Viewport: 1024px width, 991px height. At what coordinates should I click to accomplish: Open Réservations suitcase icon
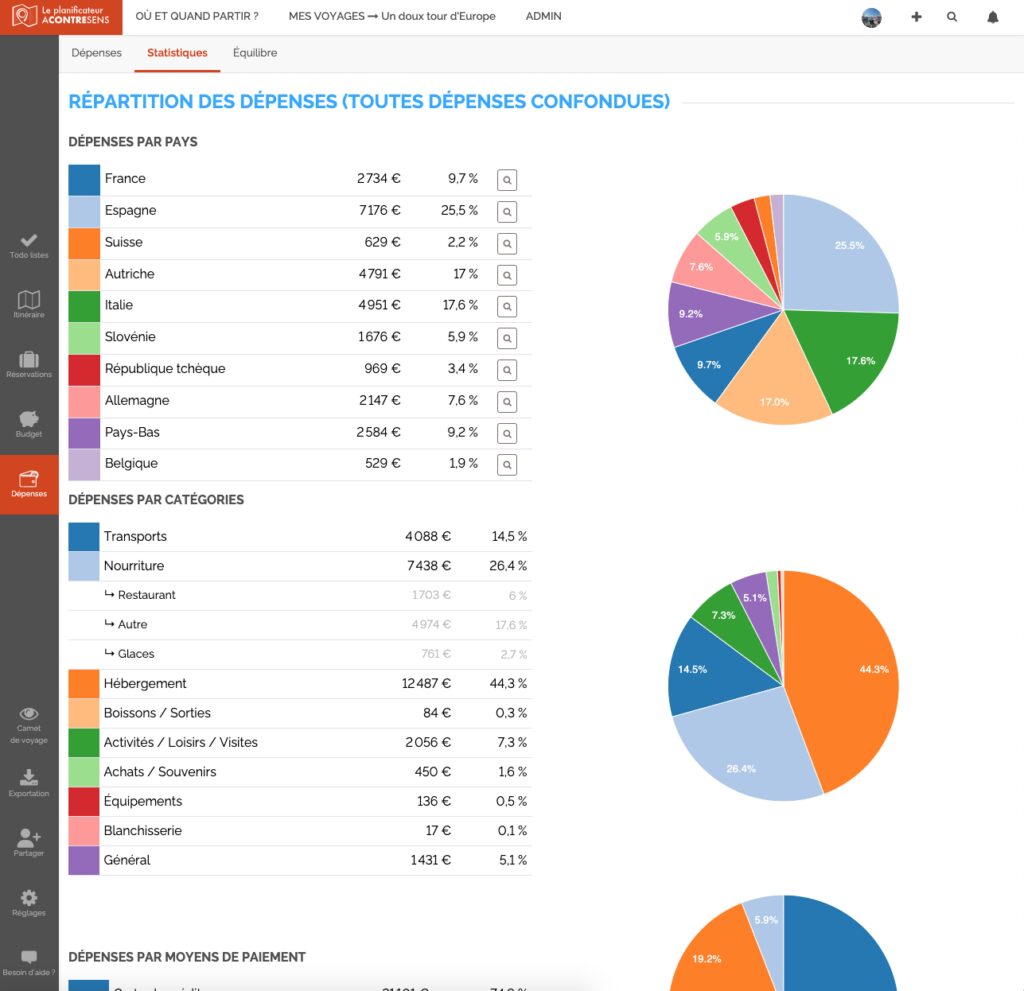click(x=29, y=364)
